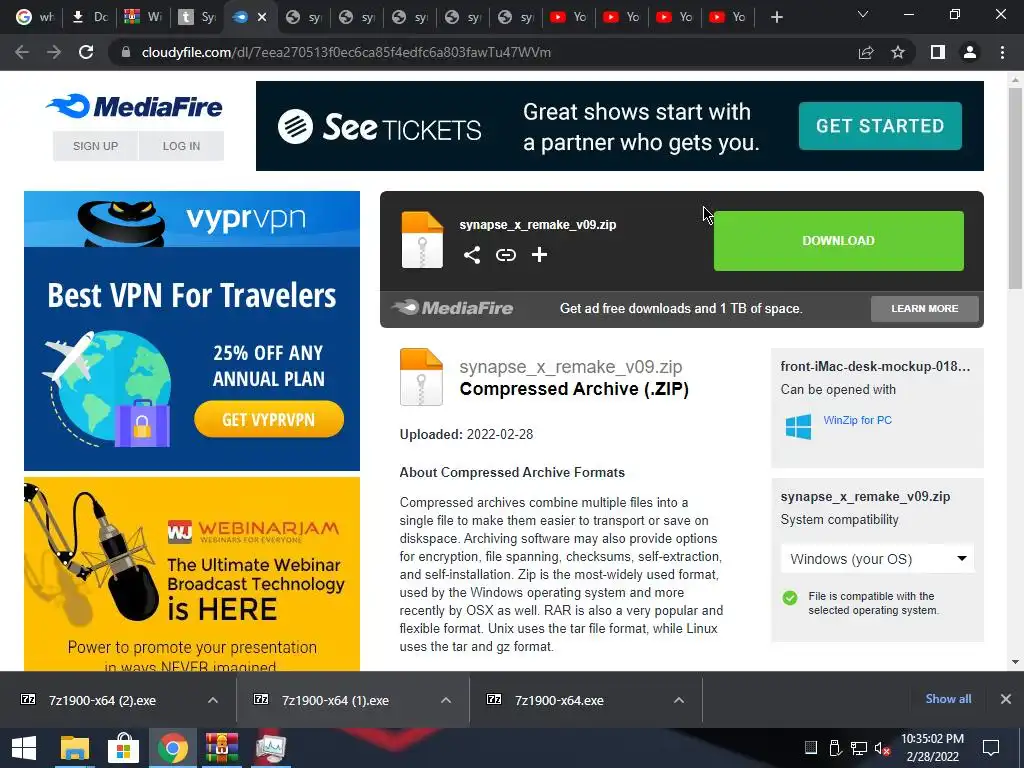
Task: Click the 'About Compressed Archive Formats' heading
Action: click(x=512, y=472)
